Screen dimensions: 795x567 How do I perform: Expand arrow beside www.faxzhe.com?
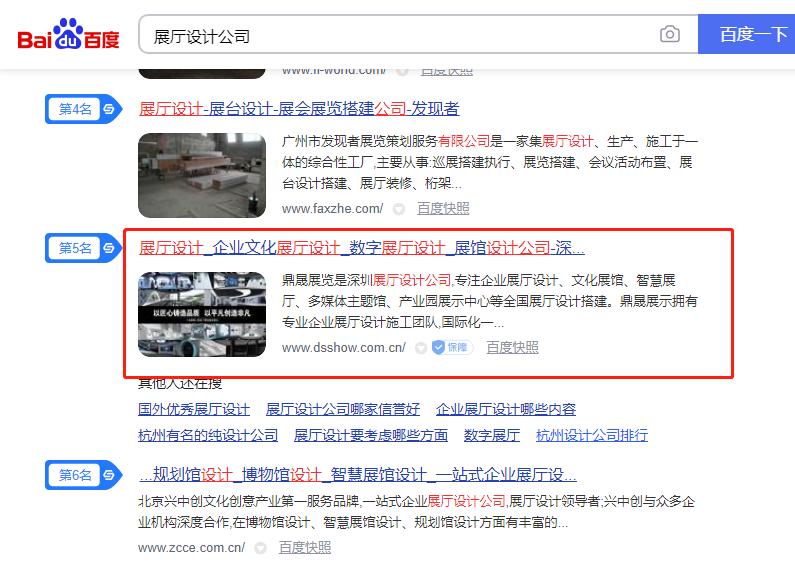399,209
